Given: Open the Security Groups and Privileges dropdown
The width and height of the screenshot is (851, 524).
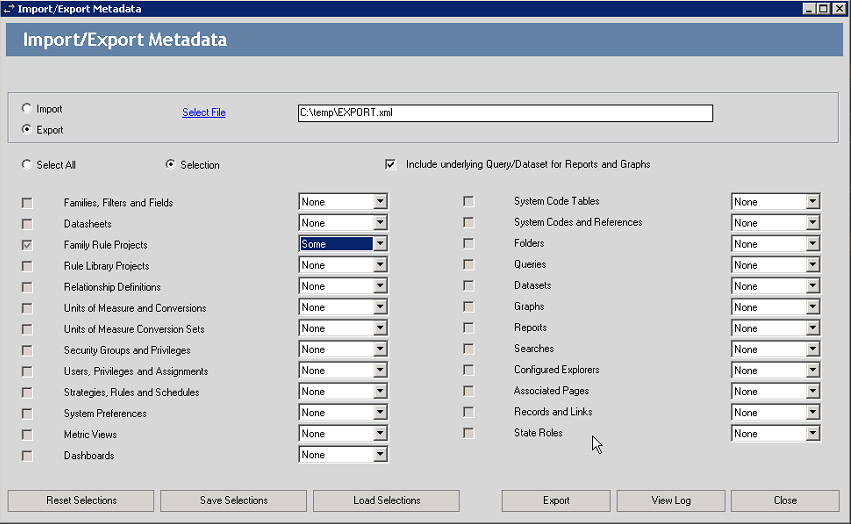Looking at the screenshot, I should (343, 349).
